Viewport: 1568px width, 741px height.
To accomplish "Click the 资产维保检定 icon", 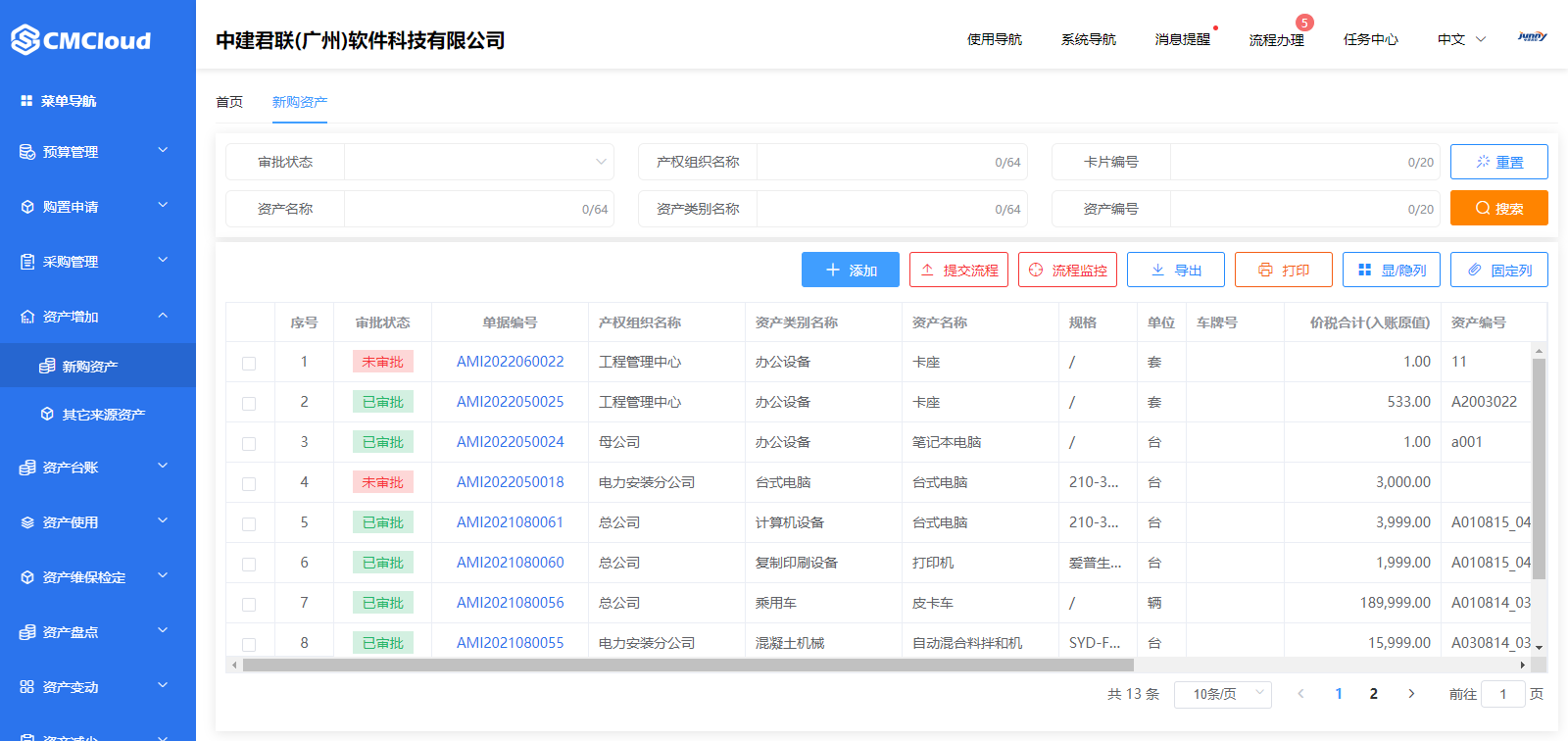I will 27,577.
